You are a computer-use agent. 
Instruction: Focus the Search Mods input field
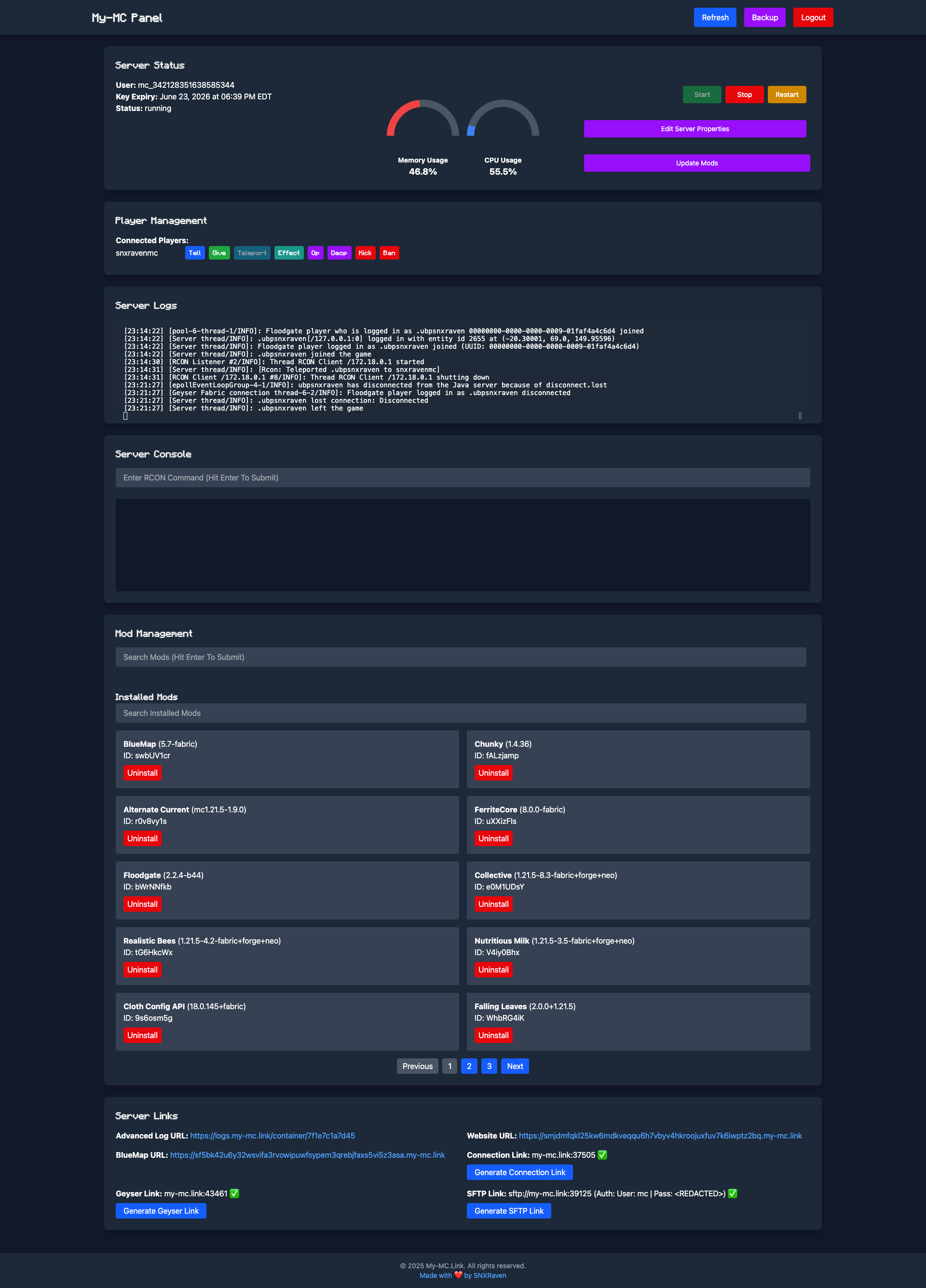point(461,657)
